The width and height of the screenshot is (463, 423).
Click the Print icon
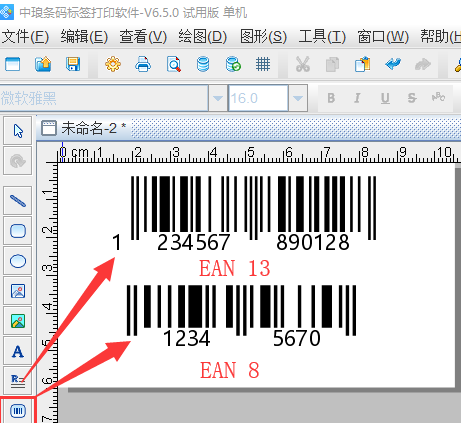coord(143,64)
